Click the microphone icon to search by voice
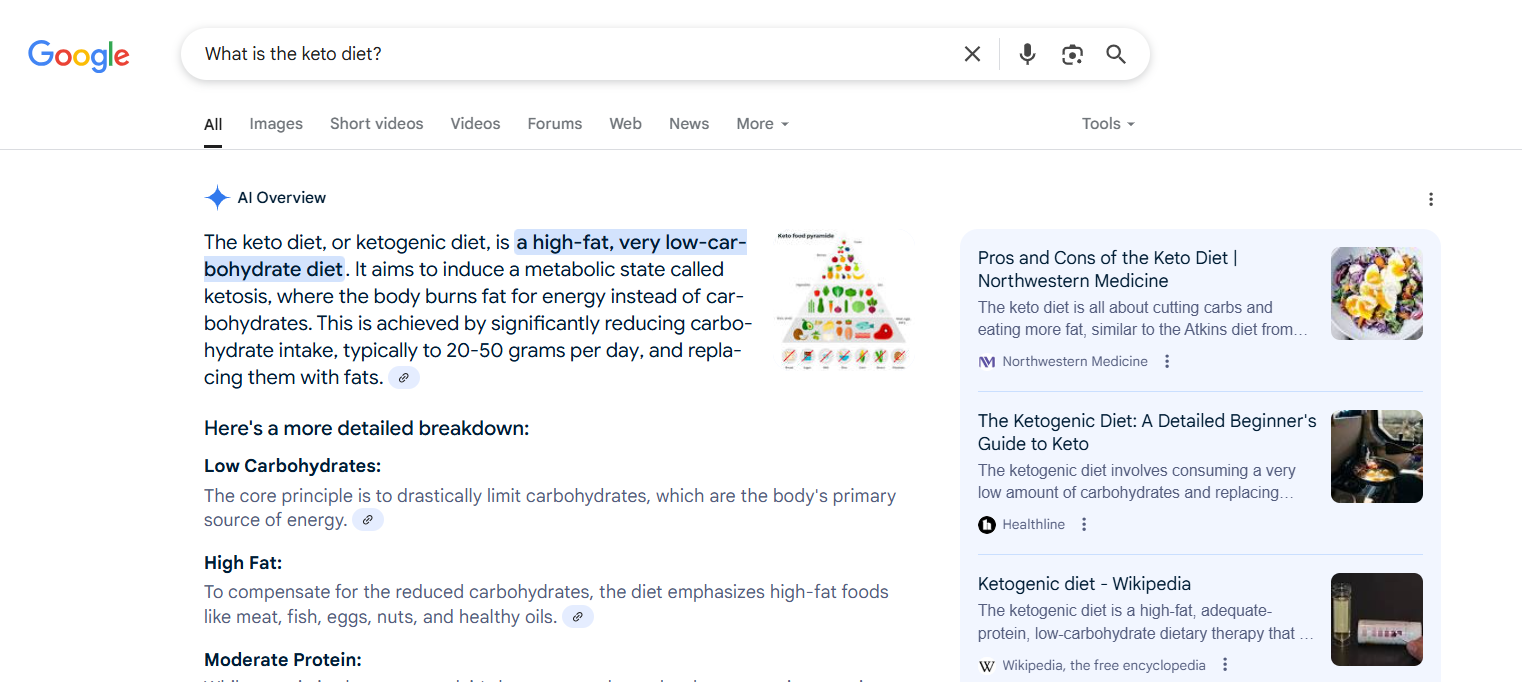Screen dimensions: 1522x682 pos(1027,53)
